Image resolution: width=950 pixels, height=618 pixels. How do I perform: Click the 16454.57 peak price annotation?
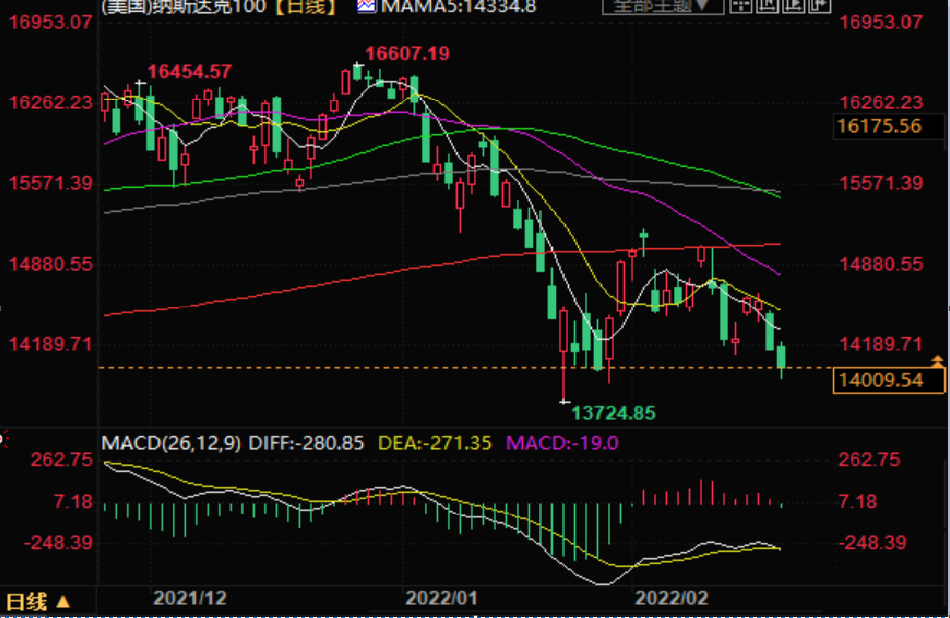pos(190,71)
